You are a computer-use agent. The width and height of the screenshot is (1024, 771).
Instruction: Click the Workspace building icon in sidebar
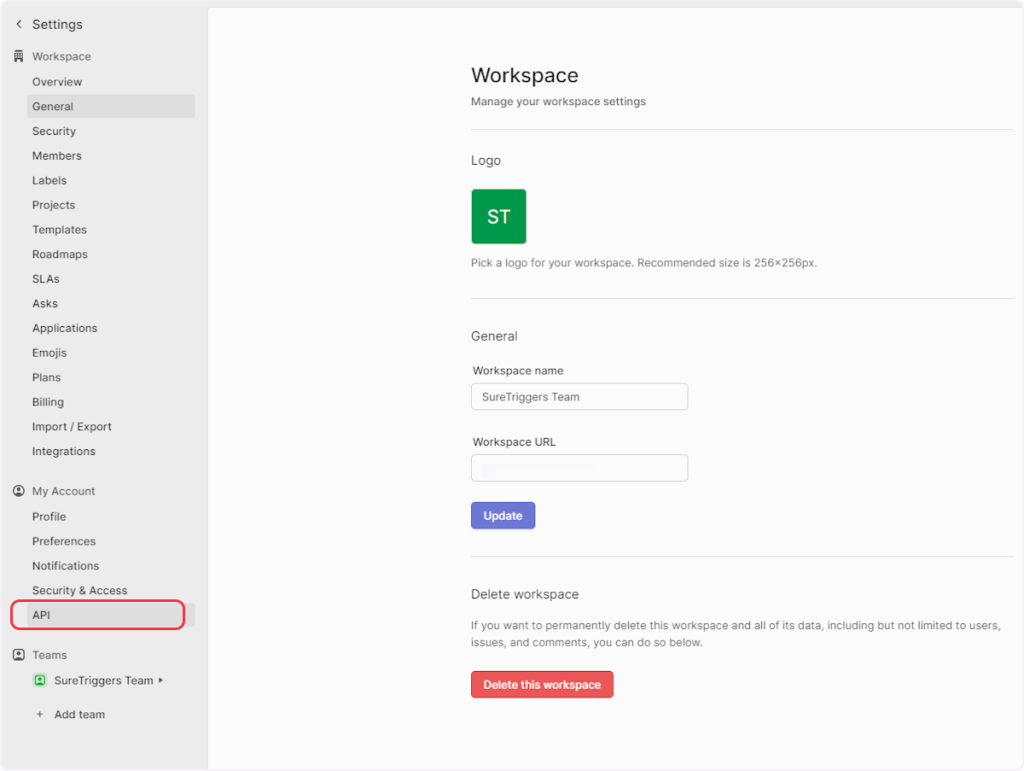pyautogui.click(x=18, y=57)
